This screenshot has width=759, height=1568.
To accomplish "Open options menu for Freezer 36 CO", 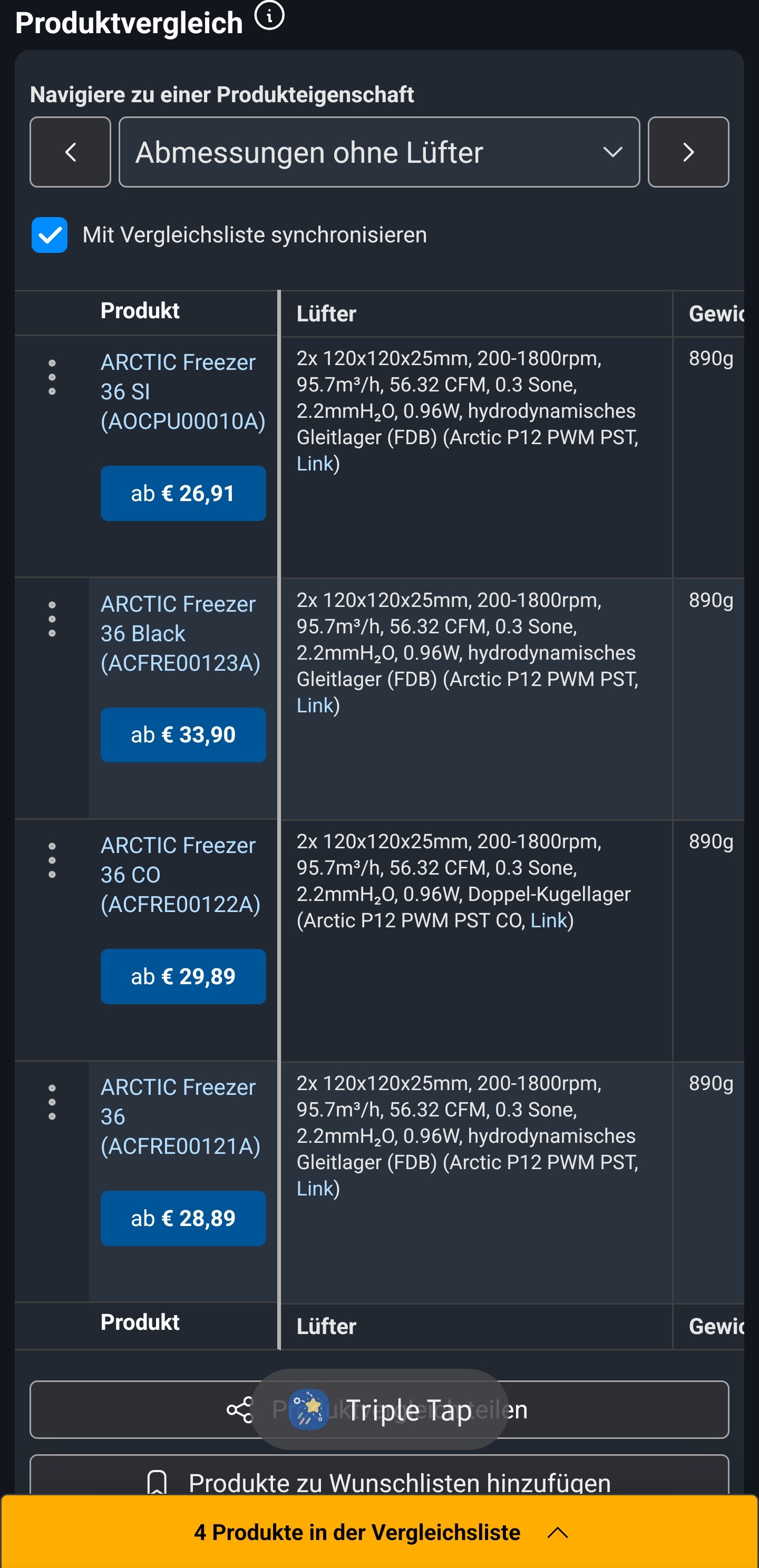I will click(x=52, y=860).
